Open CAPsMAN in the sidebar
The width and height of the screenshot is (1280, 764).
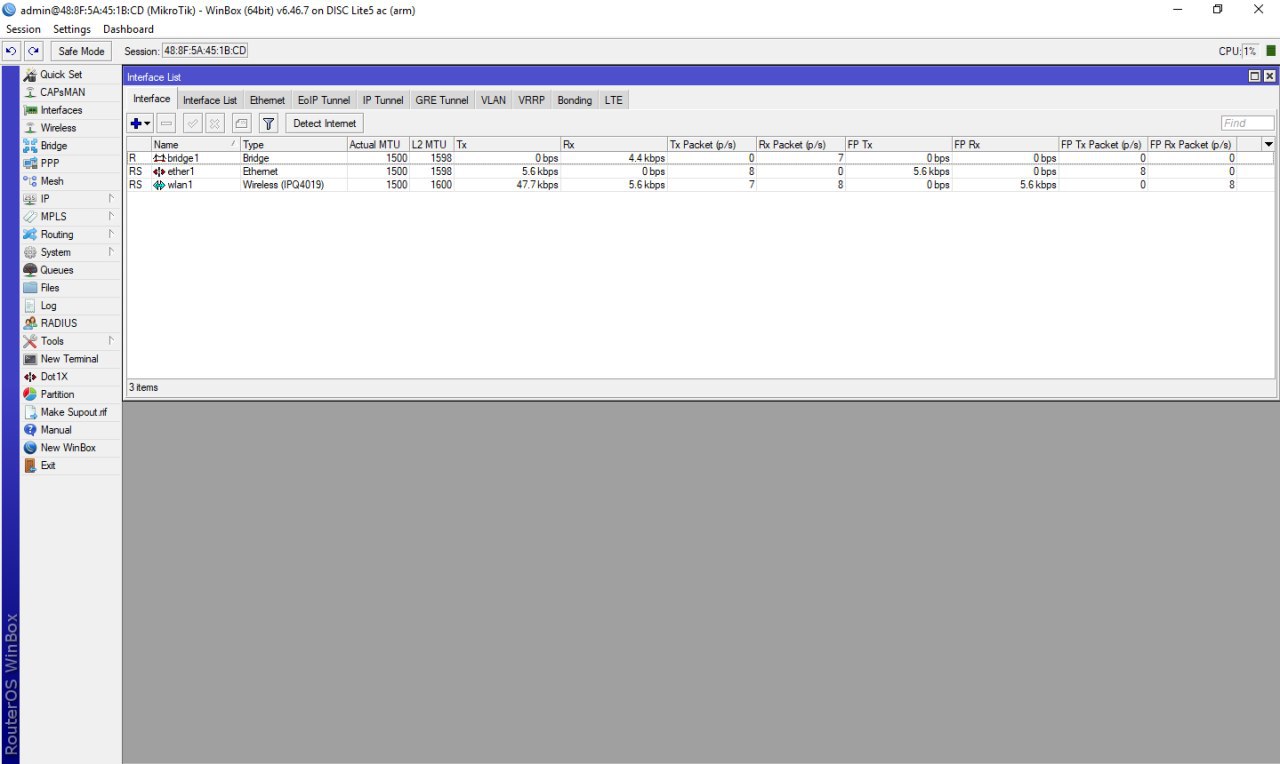70,92
